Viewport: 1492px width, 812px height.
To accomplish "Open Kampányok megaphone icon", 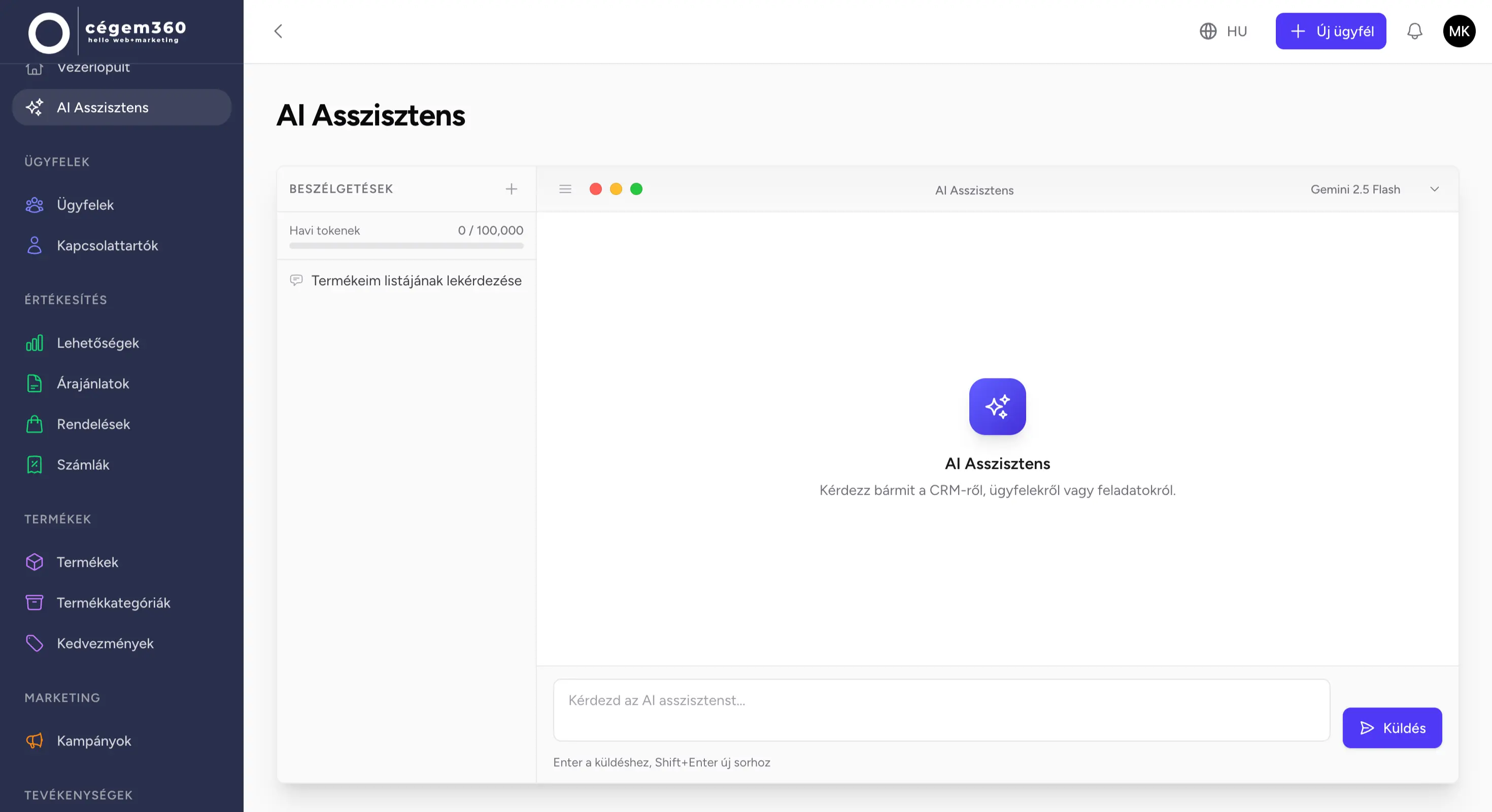I will coord(34,741).
